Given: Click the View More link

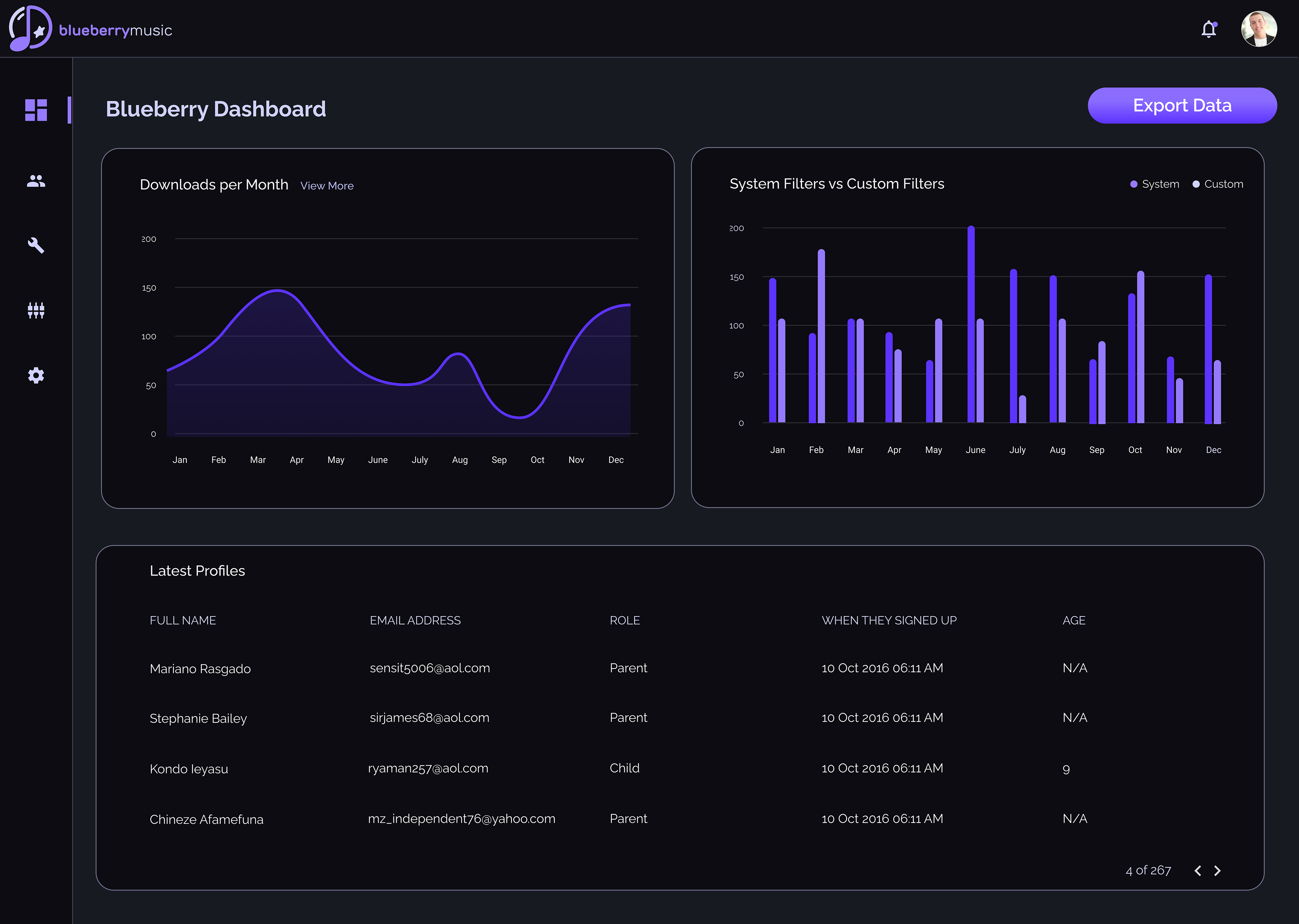Looking at the screenshot, I should pyautogui.click(x=326, y=186).
